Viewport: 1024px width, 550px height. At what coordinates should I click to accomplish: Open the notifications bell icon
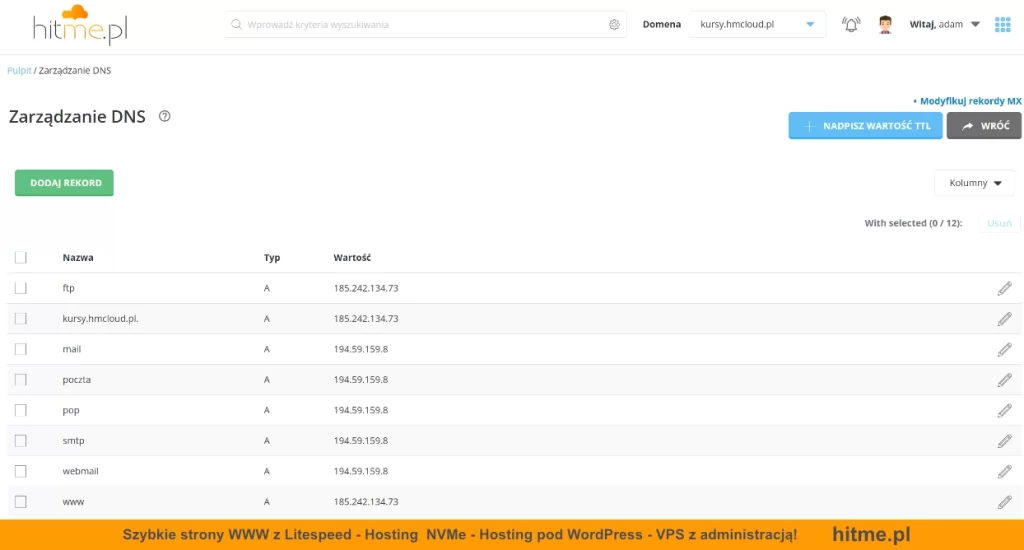pos(850,25)
